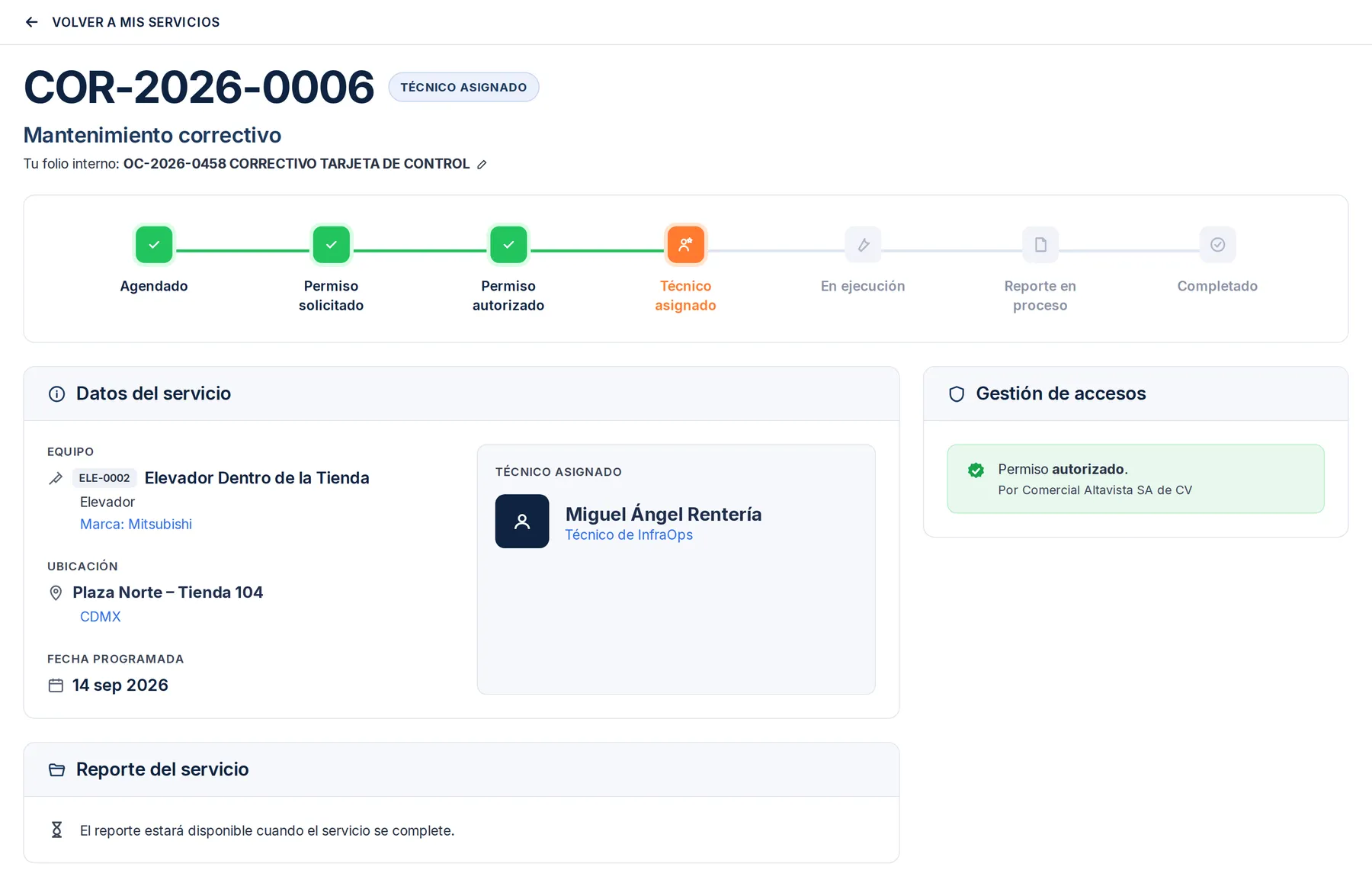Select the Agendado step checkmark icon
This screenshot has height=870, width=1372.
click(x=154, y=245)
